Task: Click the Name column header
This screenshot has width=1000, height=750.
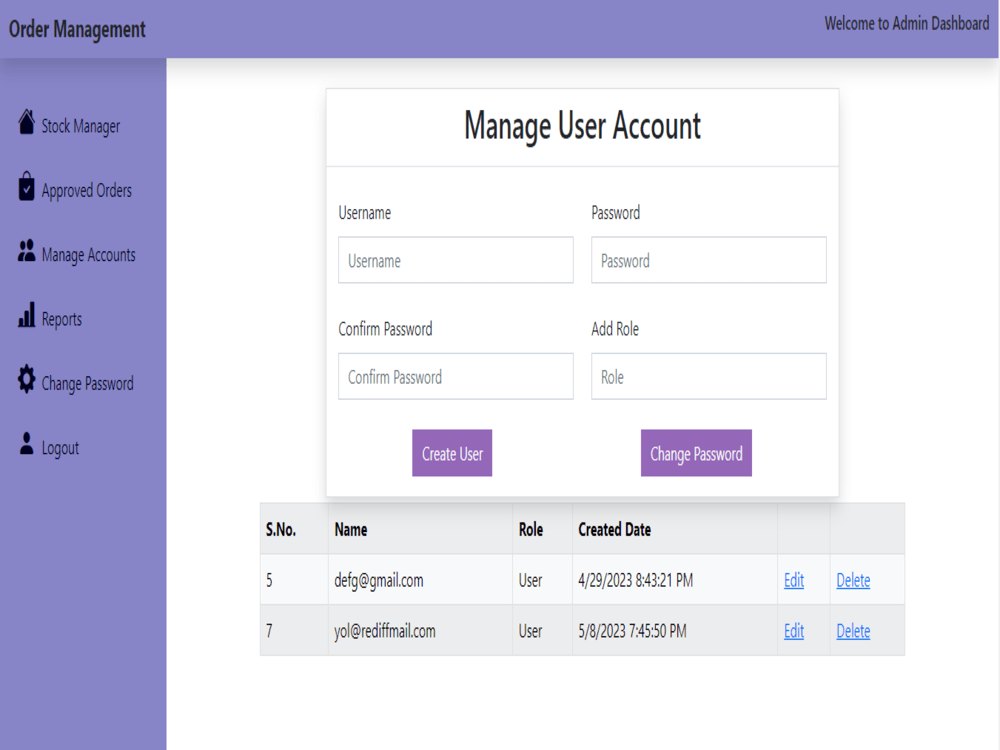Action: 348,528
